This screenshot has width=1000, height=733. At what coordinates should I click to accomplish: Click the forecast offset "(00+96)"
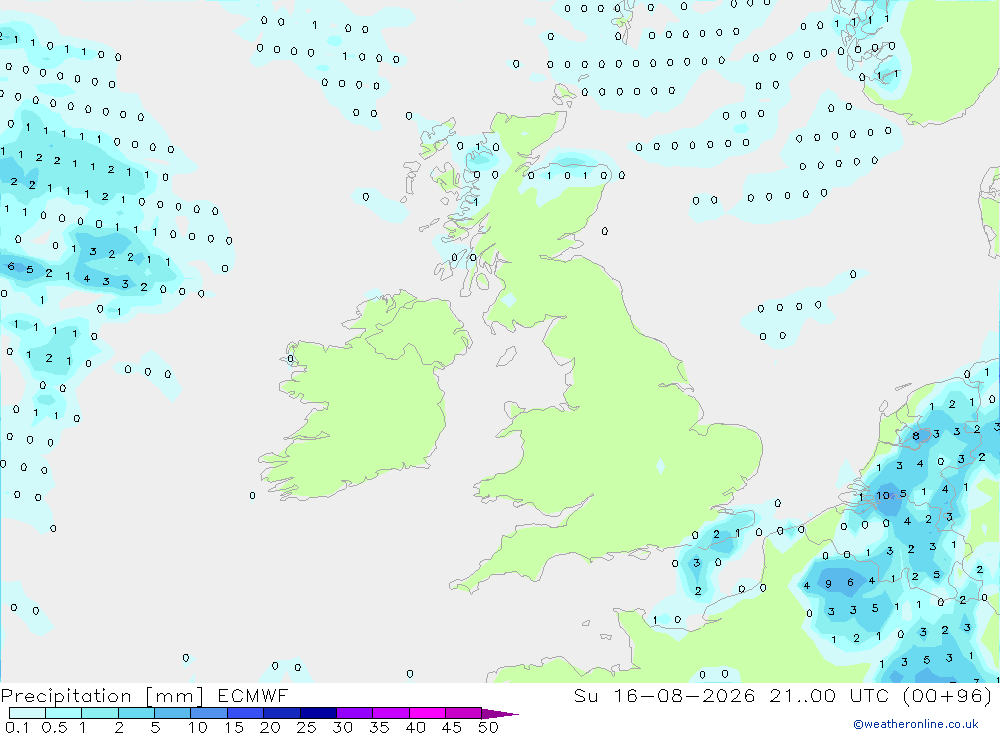[947, 696]
